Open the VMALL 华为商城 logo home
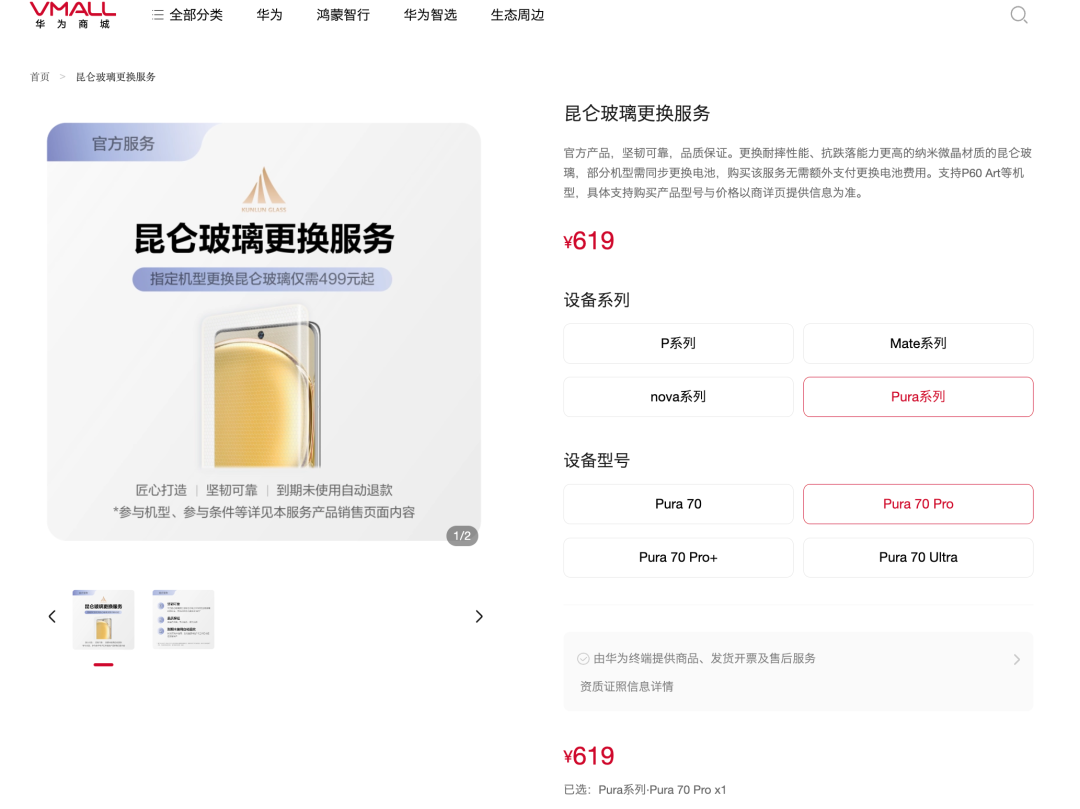This screenshot has width=1080, height=809. [x=72, y=15]
